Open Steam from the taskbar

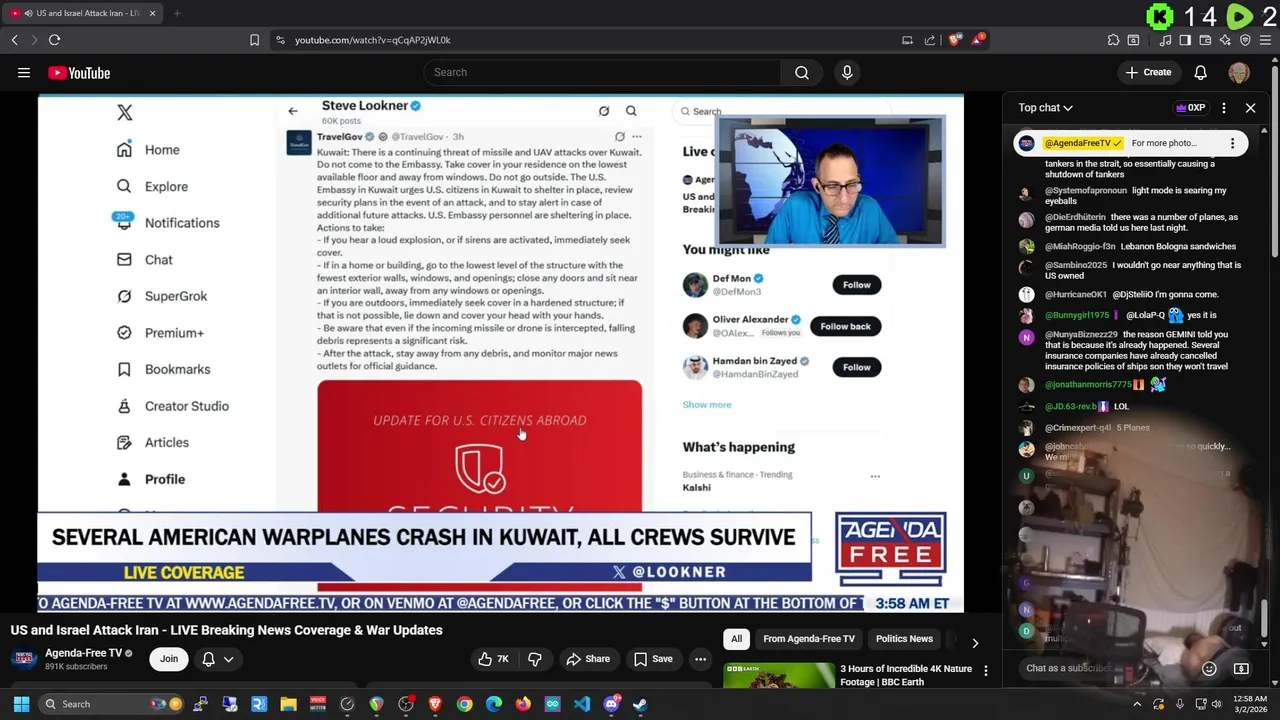(x=640, y=704)
